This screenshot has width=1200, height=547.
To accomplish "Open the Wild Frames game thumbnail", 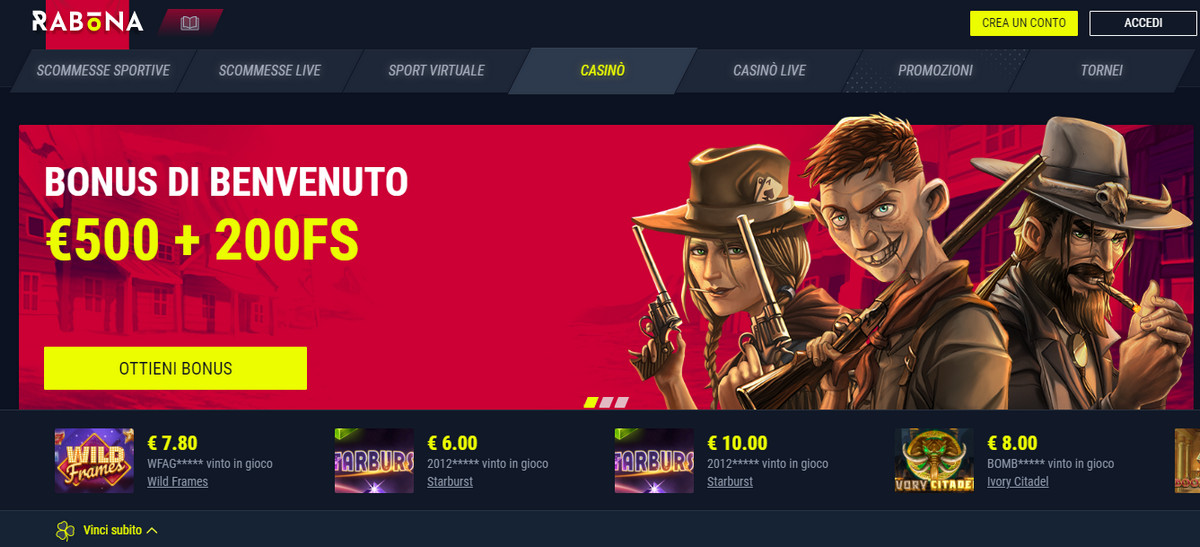I will [x=94, y=461].
